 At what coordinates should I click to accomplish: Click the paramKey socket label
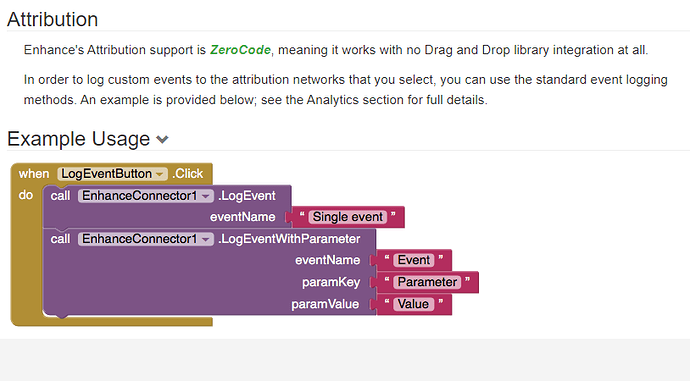point(331,282)
